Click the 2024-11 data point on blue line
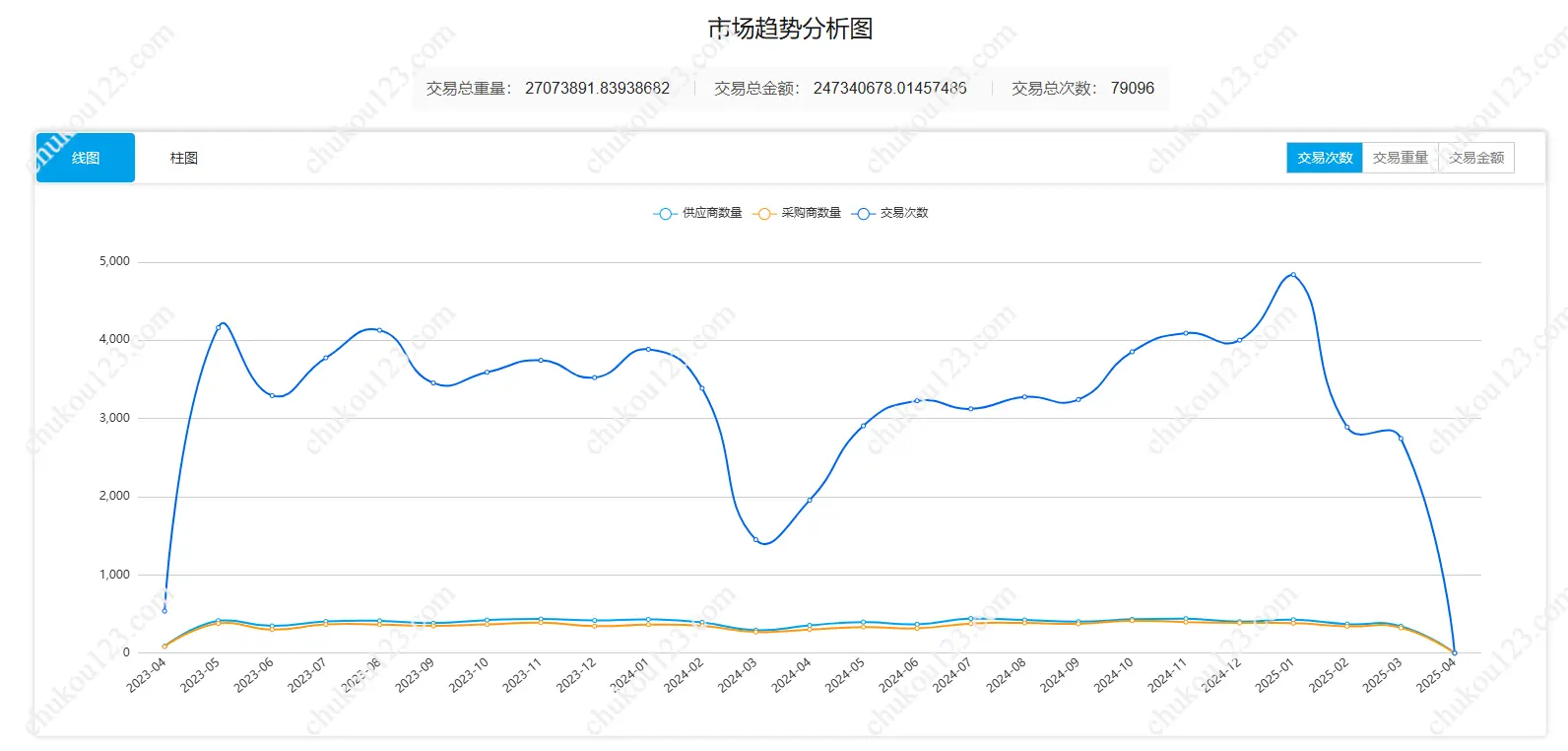The width and height of the screenshot is (1568, 751). (1186, 333)
